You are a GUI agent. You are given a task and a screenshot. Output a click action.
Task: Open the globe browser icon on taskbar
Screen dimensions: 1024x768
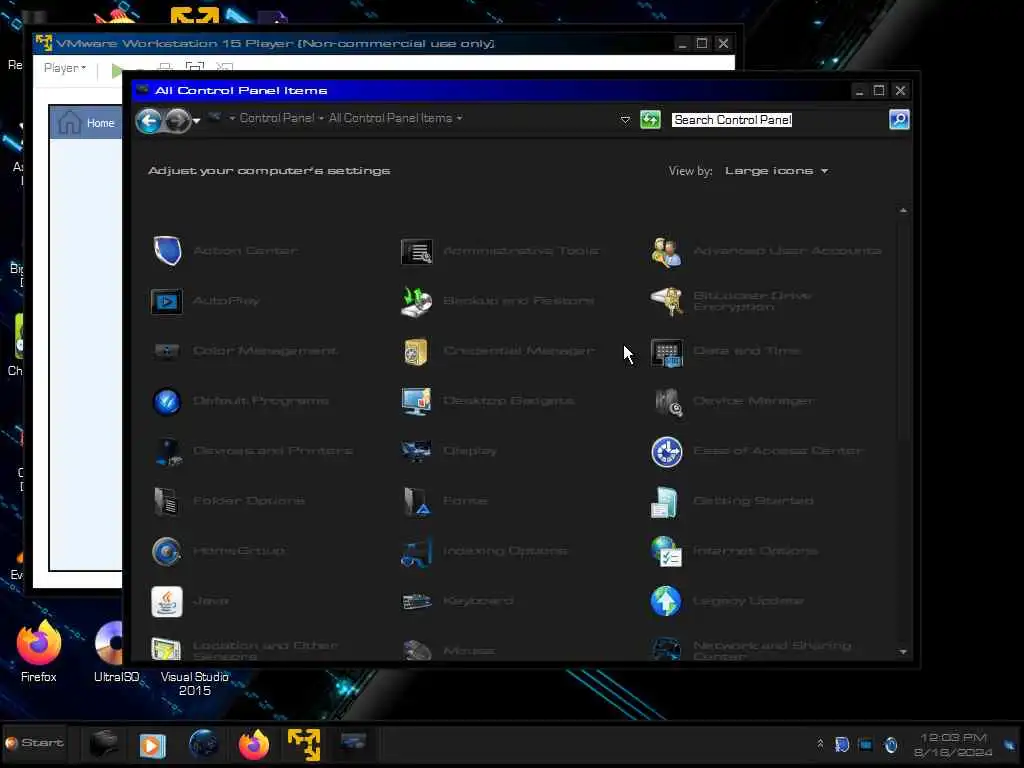tap(203, 744)
